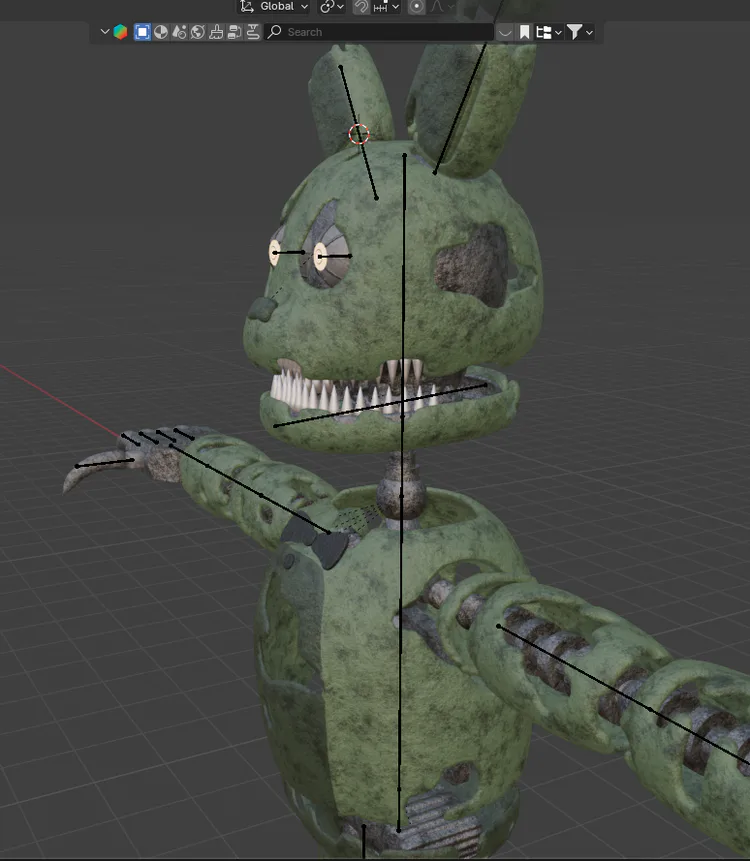
Task: Toggle the highlighted blue square-frame filter icon
Action: [142, 32]
